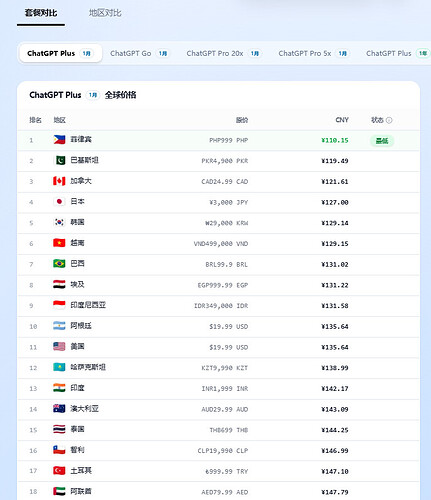Image resolution: width=431 pixels, height=500 pixels.
Task: Click the price INR1,999 INR
Action: tap(225, 389)
